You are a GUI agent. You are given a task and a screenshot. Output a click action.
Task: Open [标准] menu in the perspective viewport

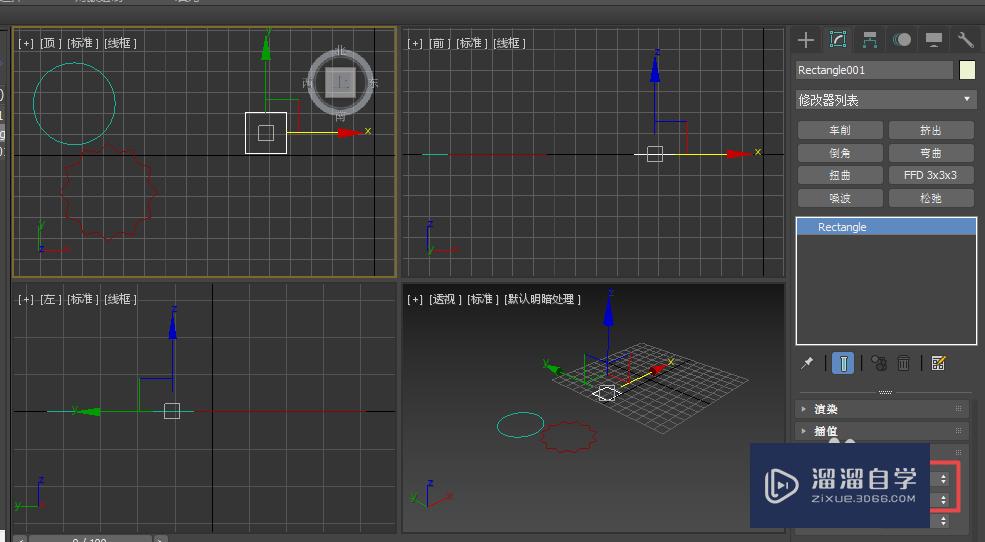(483, 299)
